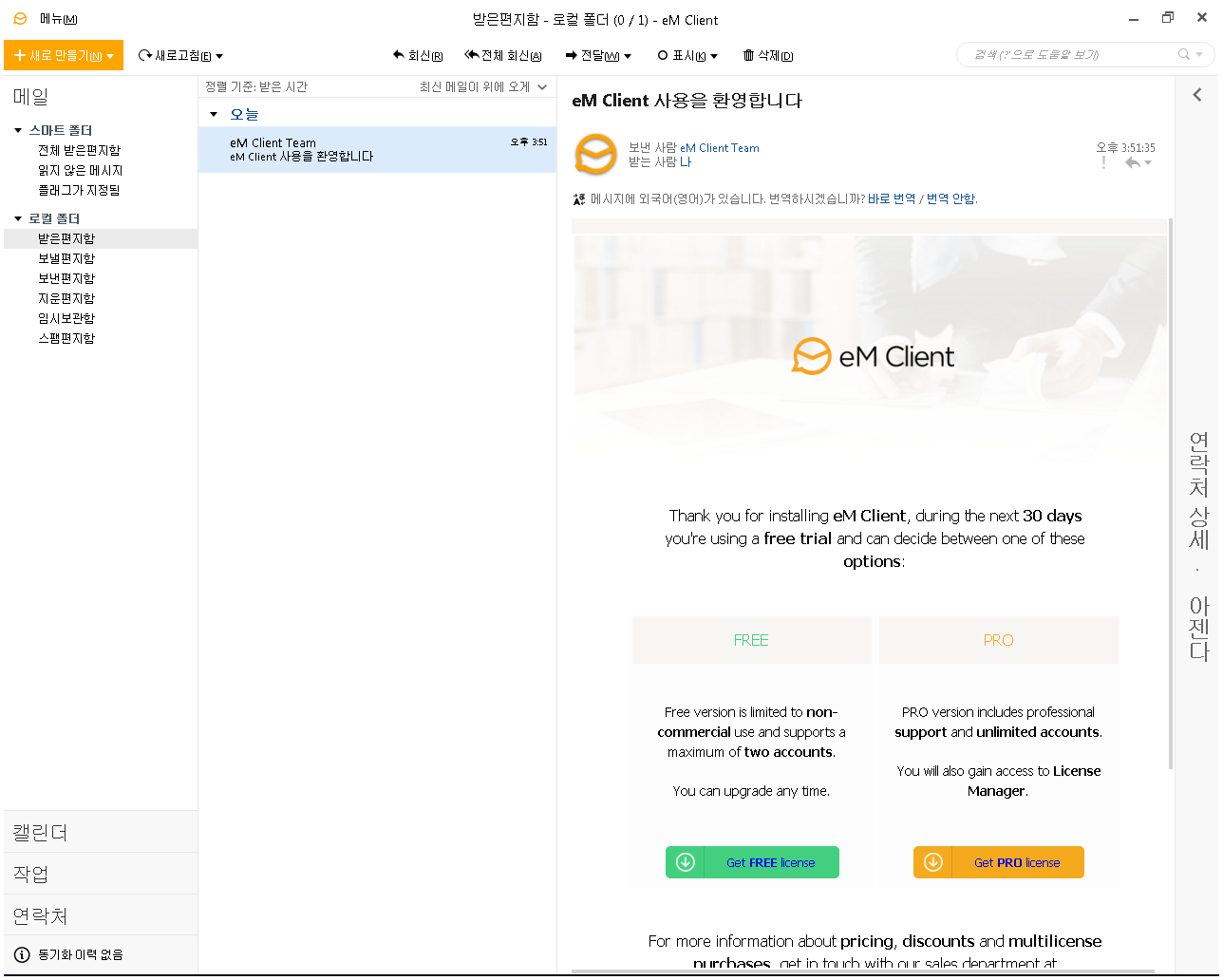The width and height of the screenshot is (1223, 980).
Task: Click the green download icon on FREE button
Action: click(x=686, y=862)
